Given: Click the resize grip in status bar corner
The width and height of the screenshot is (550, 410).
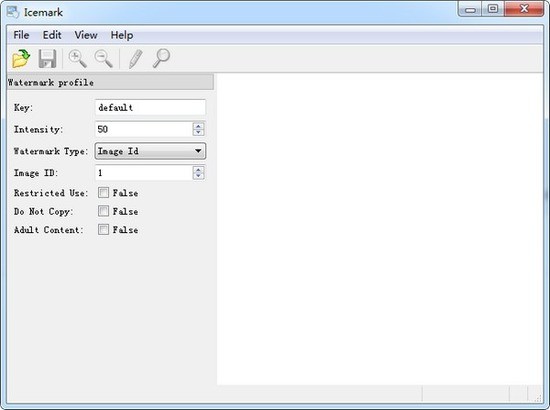Looking at the screenshot, I should pyautogui.click(x=538, y=397).
